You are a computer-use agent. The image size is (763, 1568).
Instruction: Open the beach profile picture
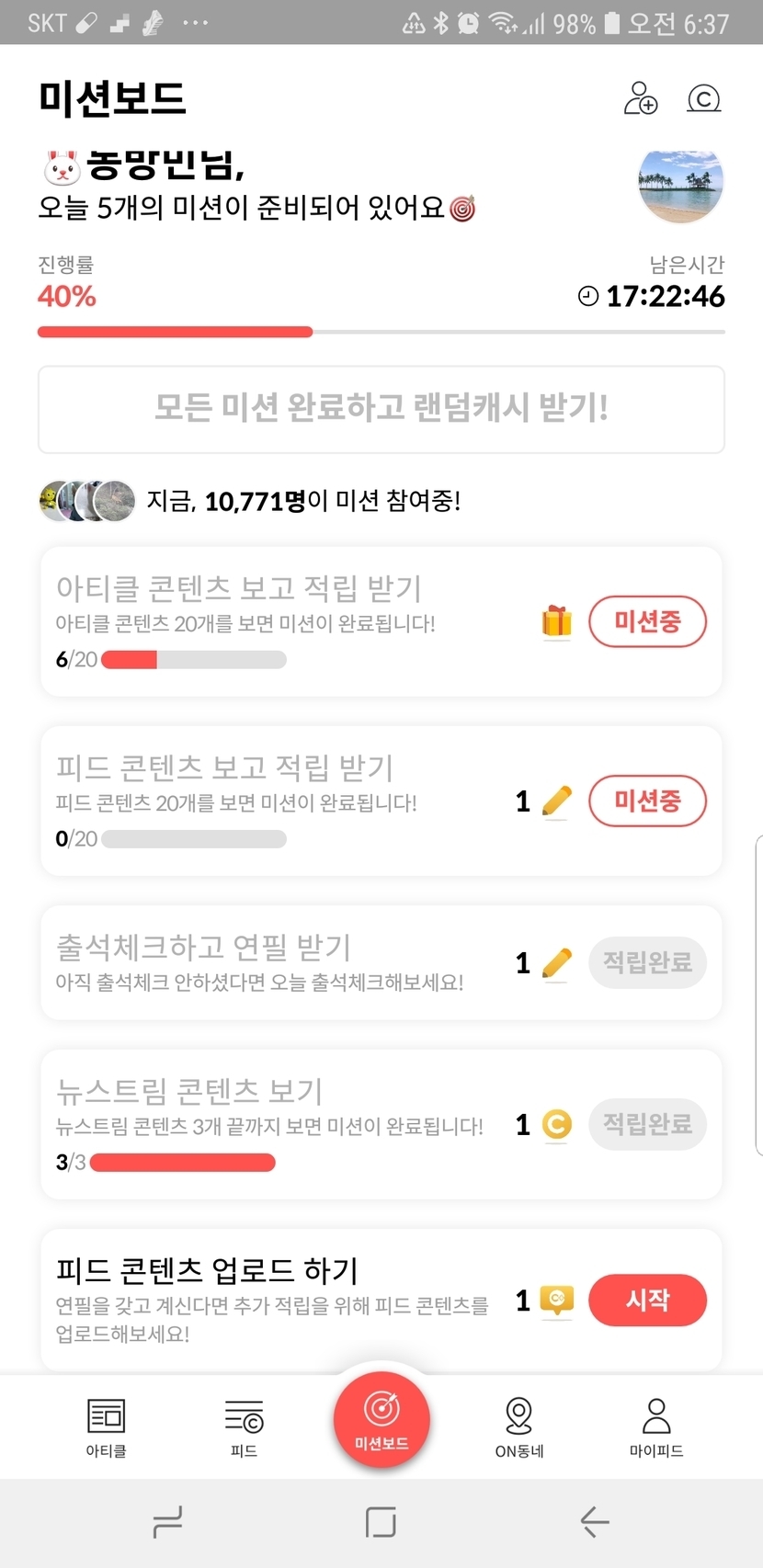(x=680, y=186)
